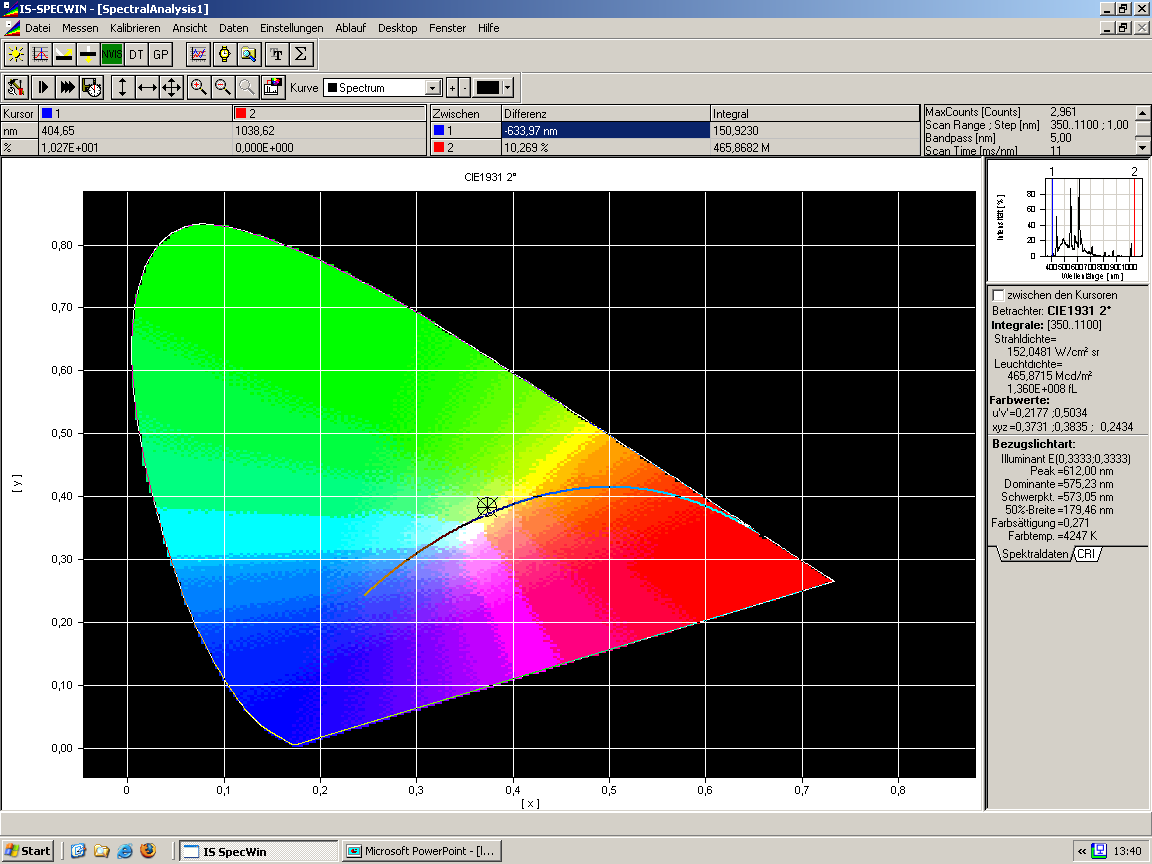Switch to the CRI tab
Viewport: 1152px width, 864px height.
pyautogui.click(x=1086, y=554)
